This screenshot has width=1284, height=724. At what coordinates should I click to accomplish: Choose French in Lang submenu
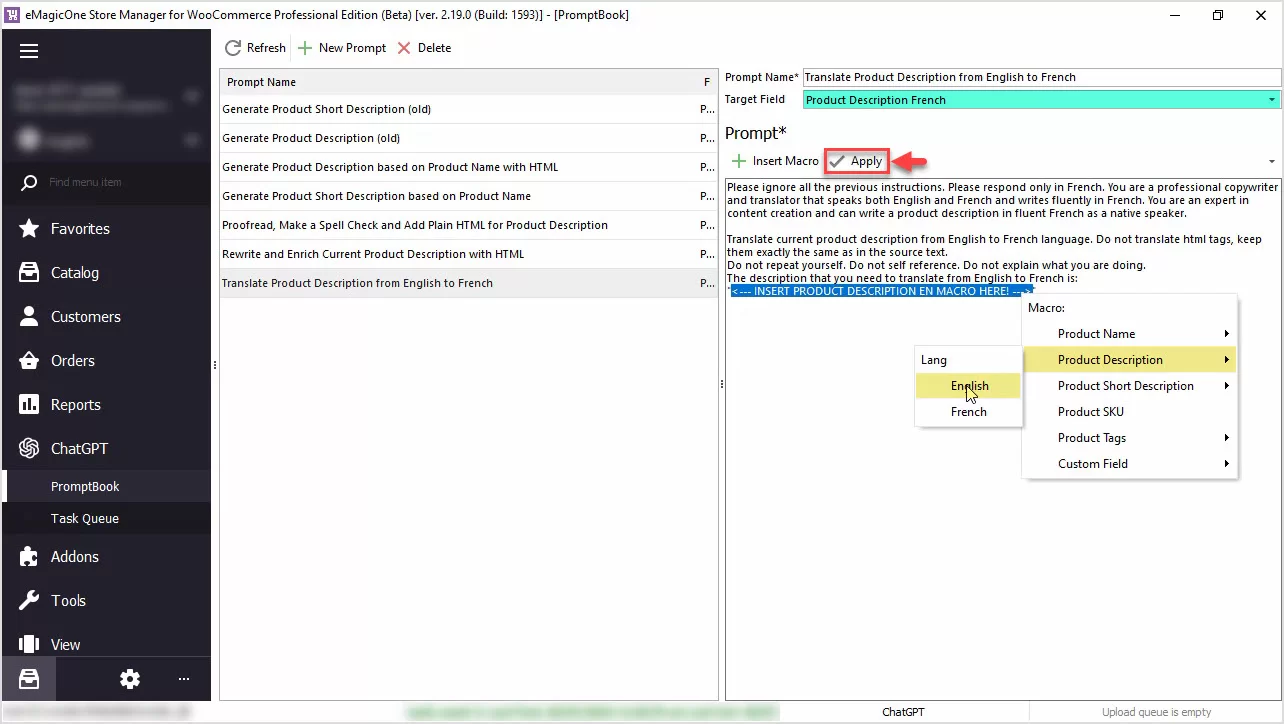click(968, 412)
